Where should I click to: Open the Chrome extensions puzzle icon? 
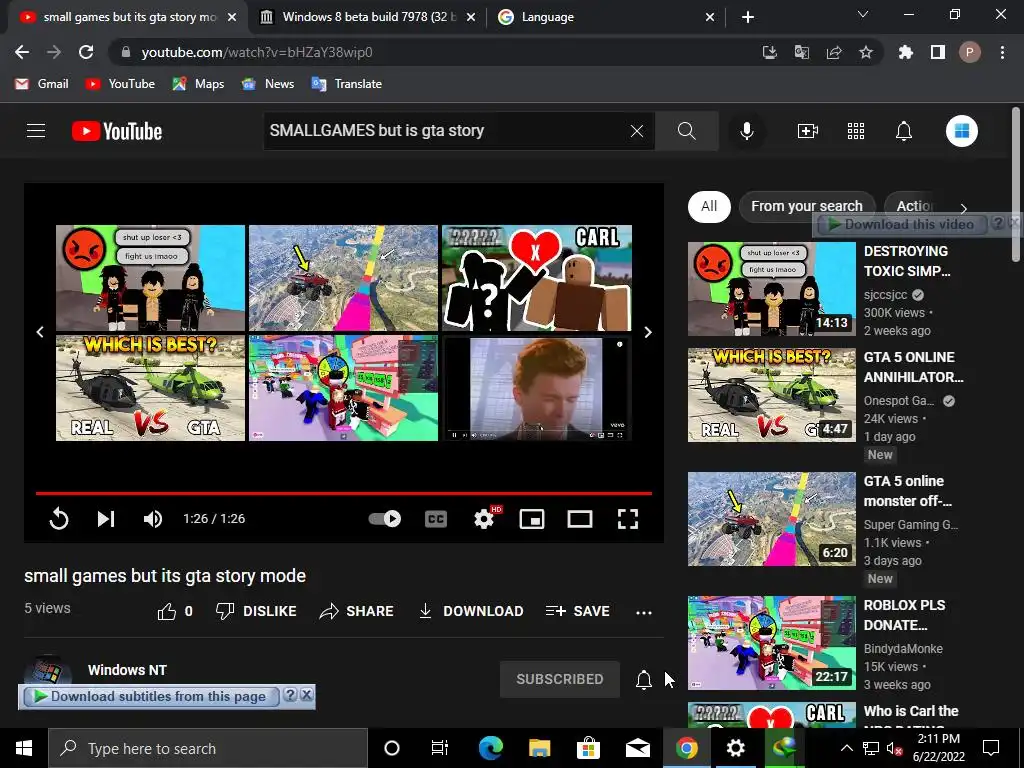coord(906,52)
